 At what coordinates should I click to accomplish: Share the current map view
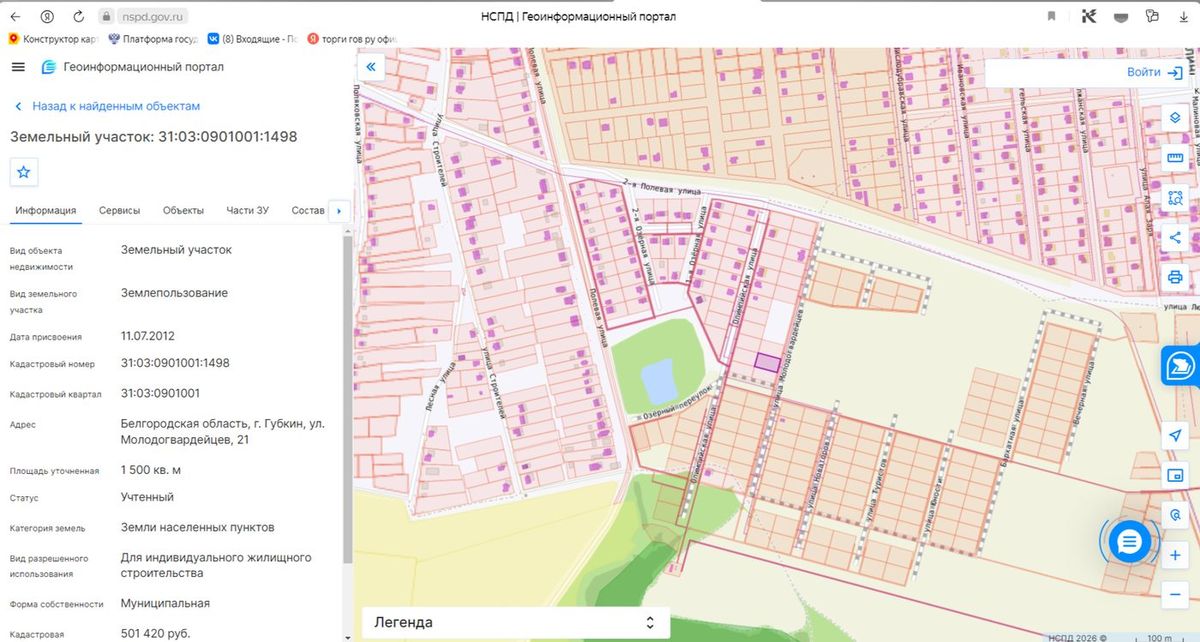[x=1175, y=238]
